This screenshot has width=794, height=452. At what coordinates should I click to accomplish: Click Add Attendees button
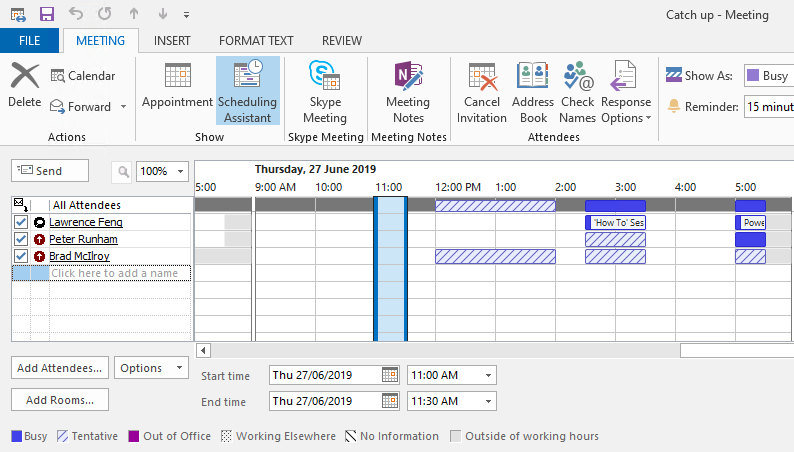60,368
